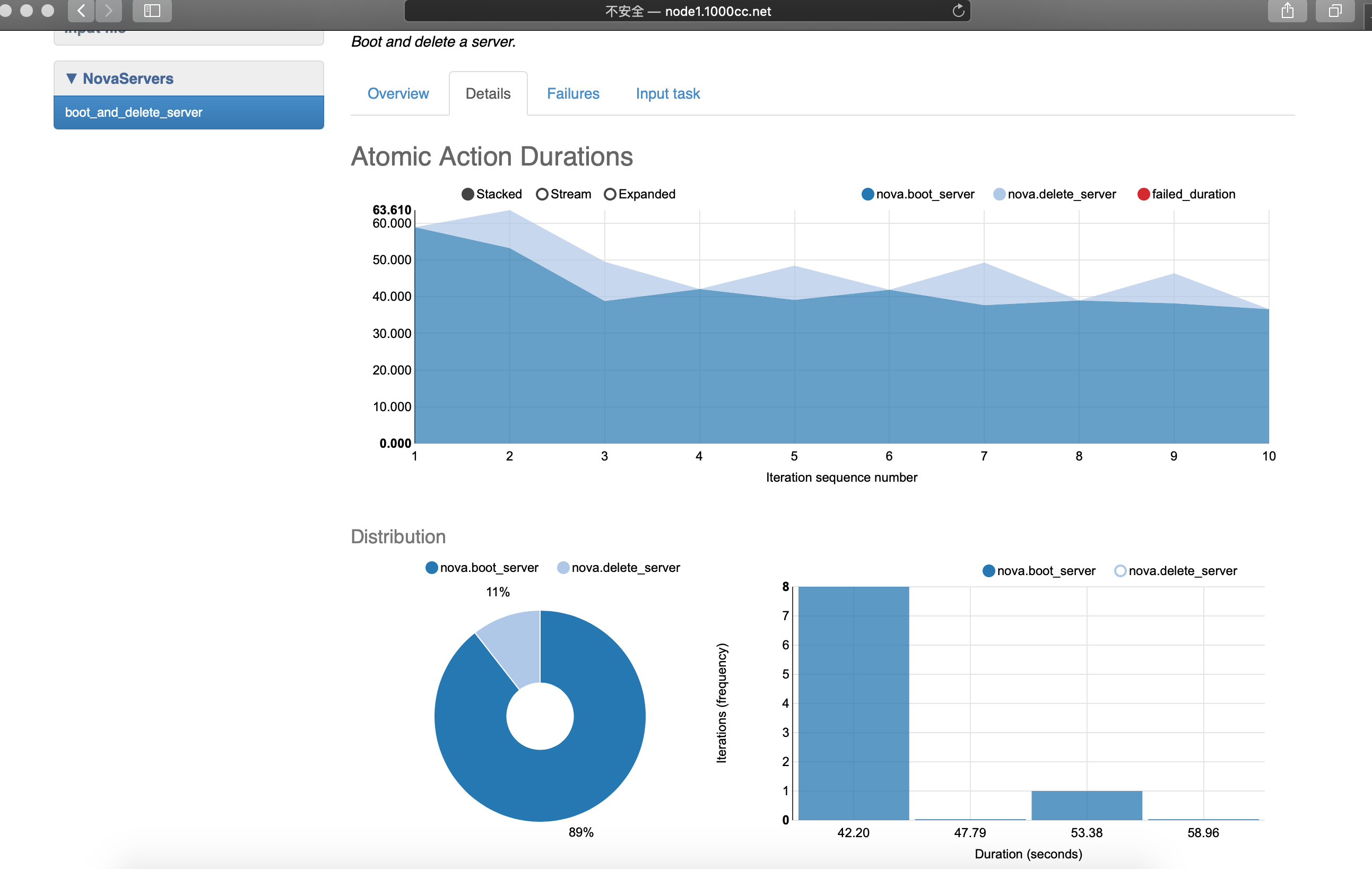Reload the page via the refresh icon
Viewport: 1372px width, 869px height.
958,11
